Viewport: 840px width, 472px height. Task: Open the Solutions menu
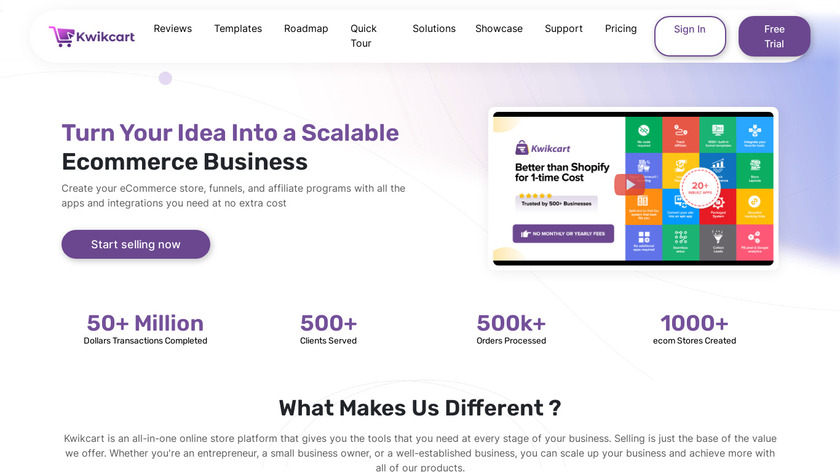(x=434, y=29)
